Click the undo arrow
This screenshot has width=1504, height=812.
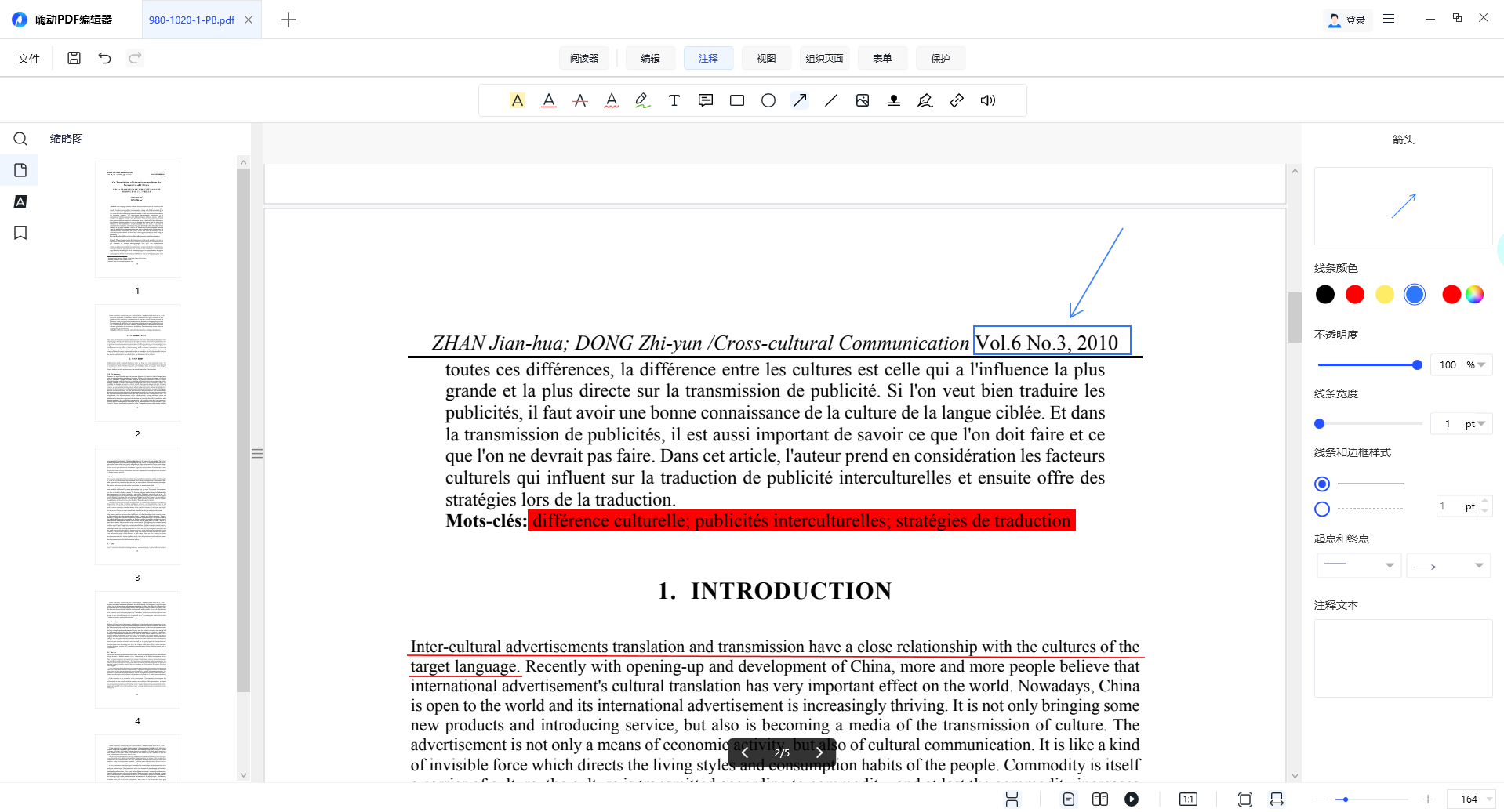coord(104,58)
